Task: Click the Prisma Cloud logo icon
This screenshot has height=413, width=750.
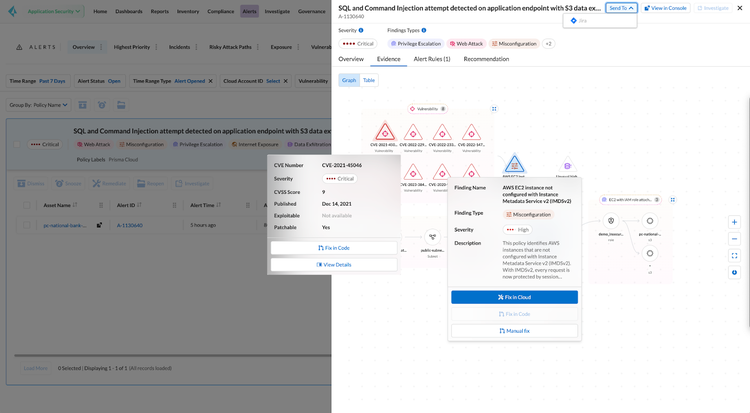Action: pyautogui.click(x=12, y=11)
